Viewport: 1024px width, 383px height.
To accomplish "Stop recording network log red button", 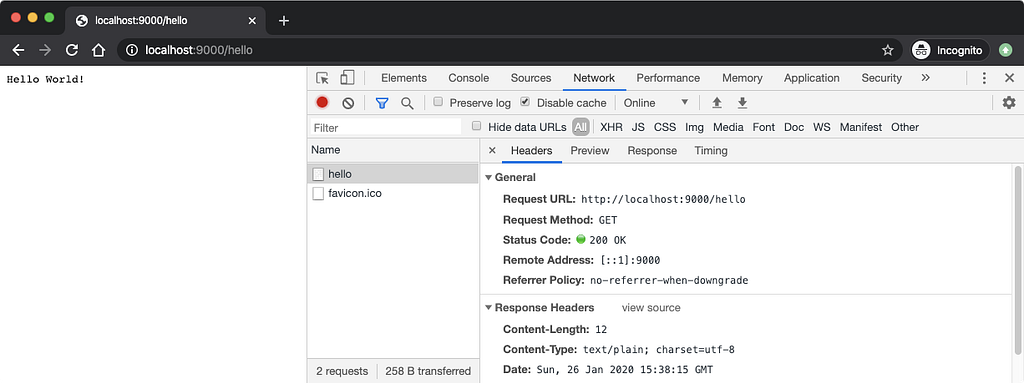I will 322,103.
